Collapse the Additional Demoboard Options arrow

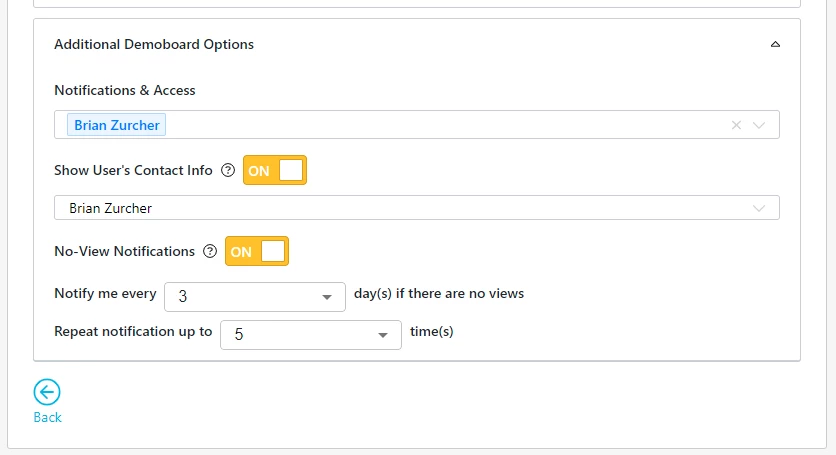coord(775,45)
